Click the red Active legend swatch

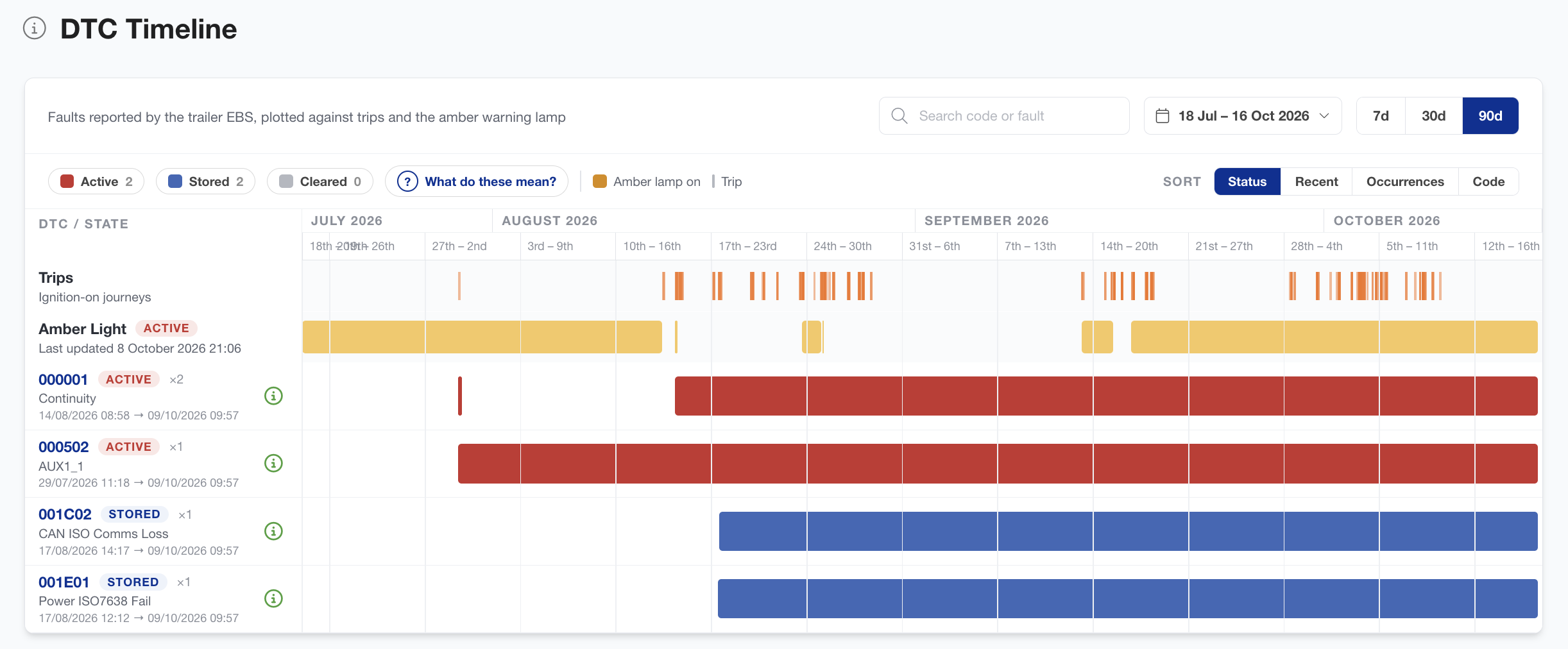click(67, 181)
